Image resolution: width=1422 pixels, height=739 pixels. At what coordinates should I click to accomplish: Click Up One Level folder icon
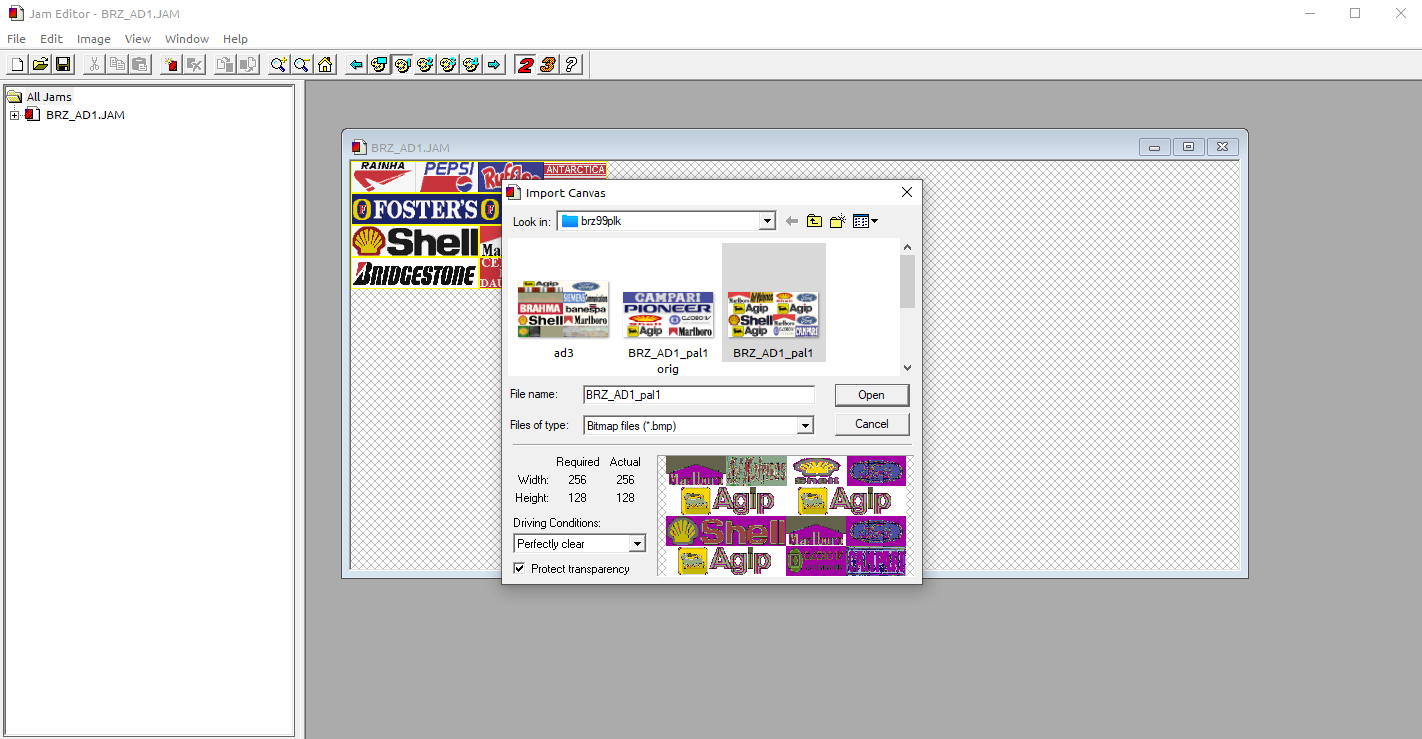coord(815,221)
